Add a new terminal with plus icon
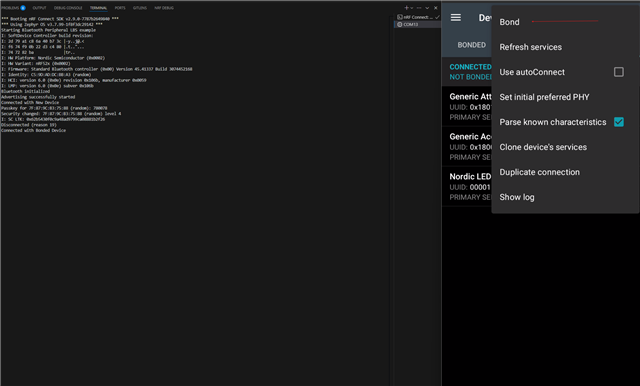This screenshot has height=386, width=640. pyautogui.click(x=406, y=8)
